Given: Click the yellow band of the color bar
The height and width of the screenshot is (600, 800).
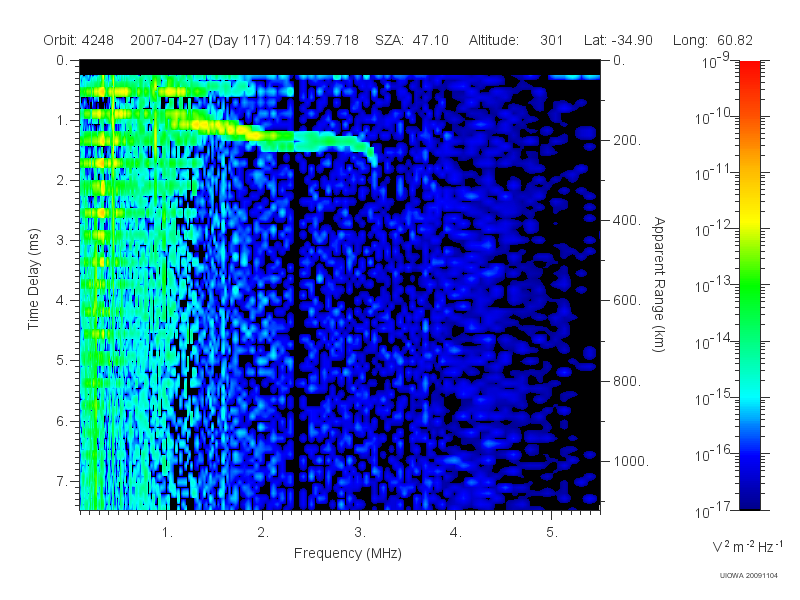Looking at the screenshot, I should click(x=750, y=218).
